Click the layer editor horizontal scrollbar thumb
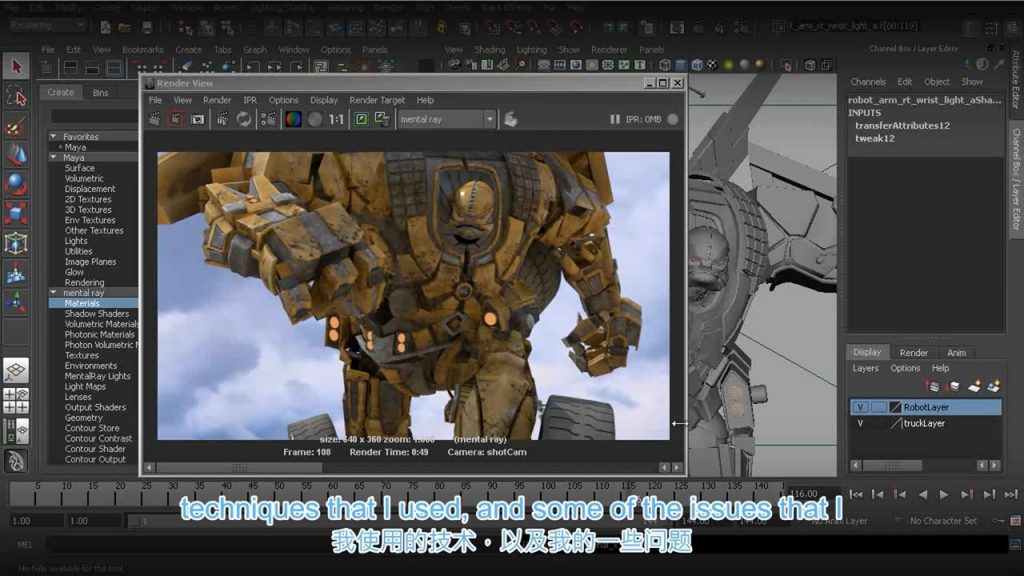The image size is (1024, 576). point(892,466)
